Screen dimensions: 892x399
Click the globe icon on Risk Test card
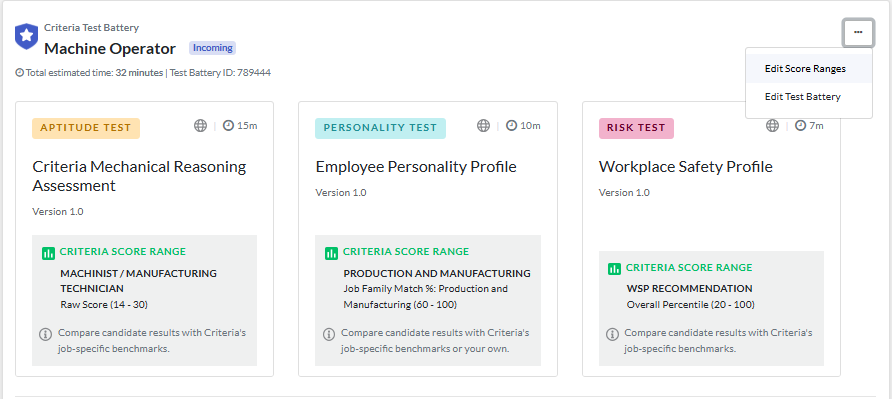(x=772, y=126)
